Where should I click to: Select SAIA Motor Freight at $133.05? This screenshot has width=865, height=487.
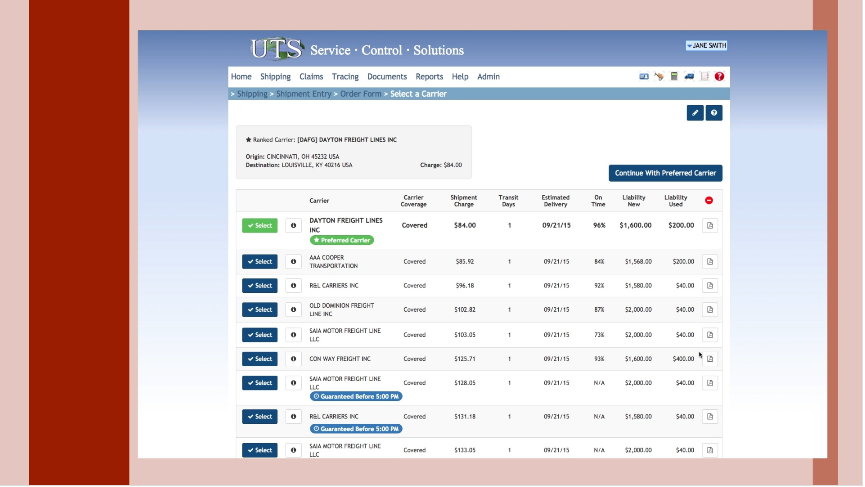[x=260, y=450]
